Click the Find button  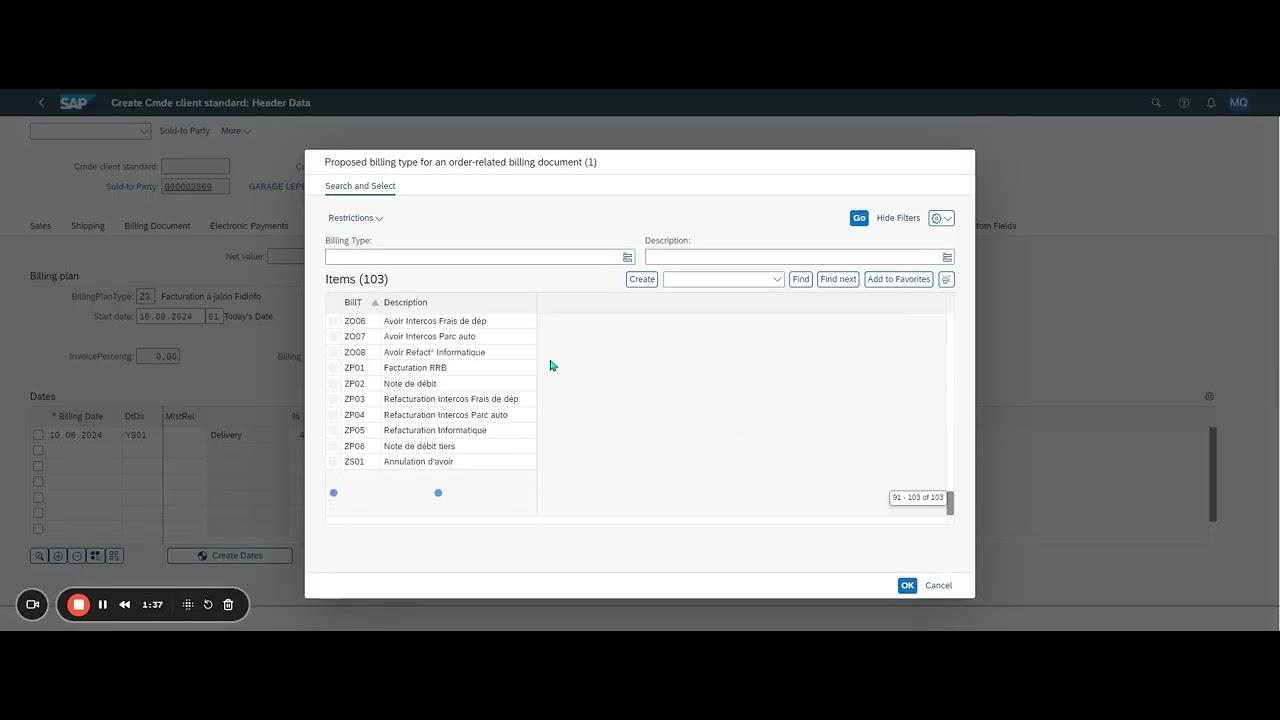click(800, 279)
